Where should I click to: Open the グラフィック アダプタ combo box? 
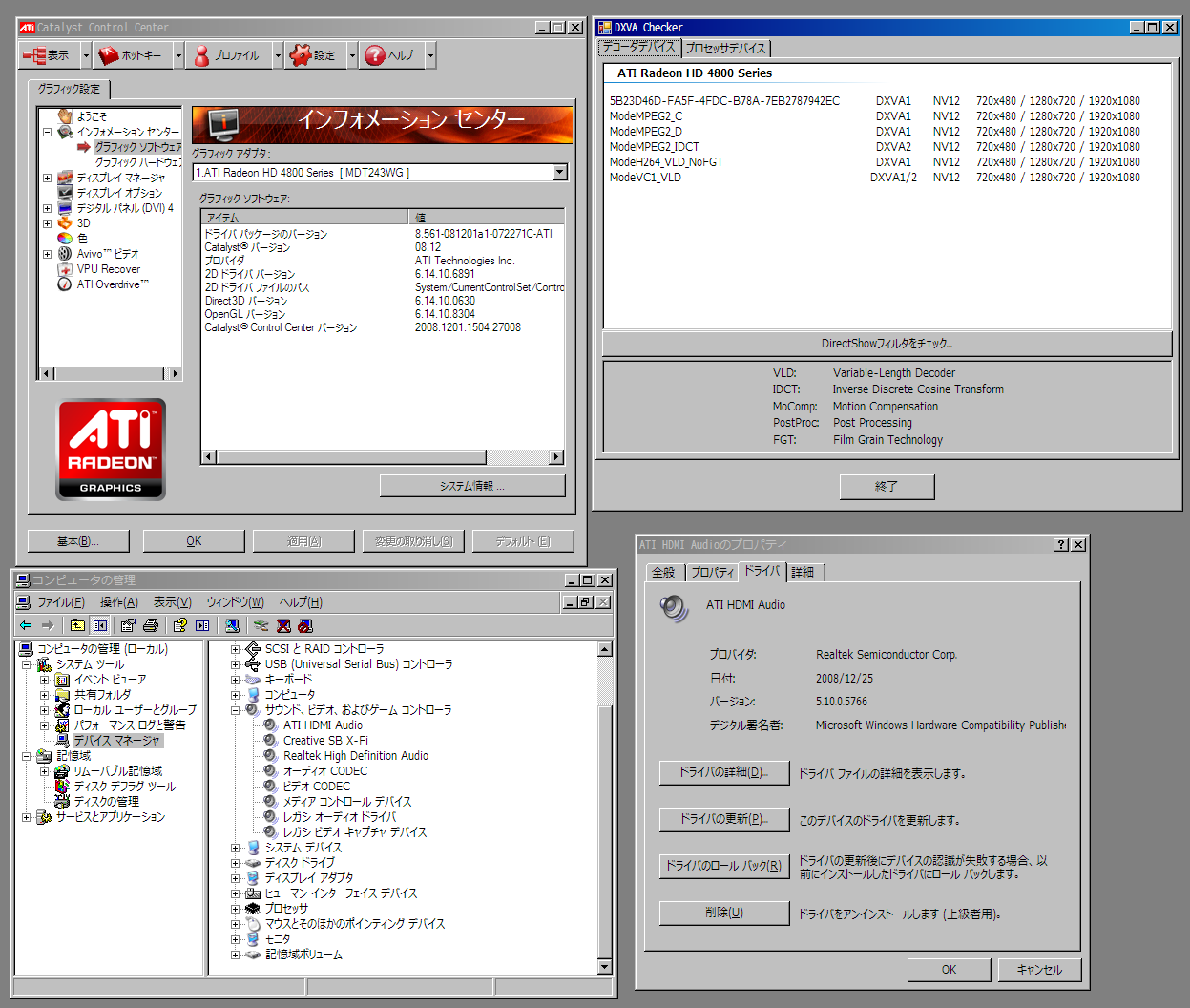381,173
